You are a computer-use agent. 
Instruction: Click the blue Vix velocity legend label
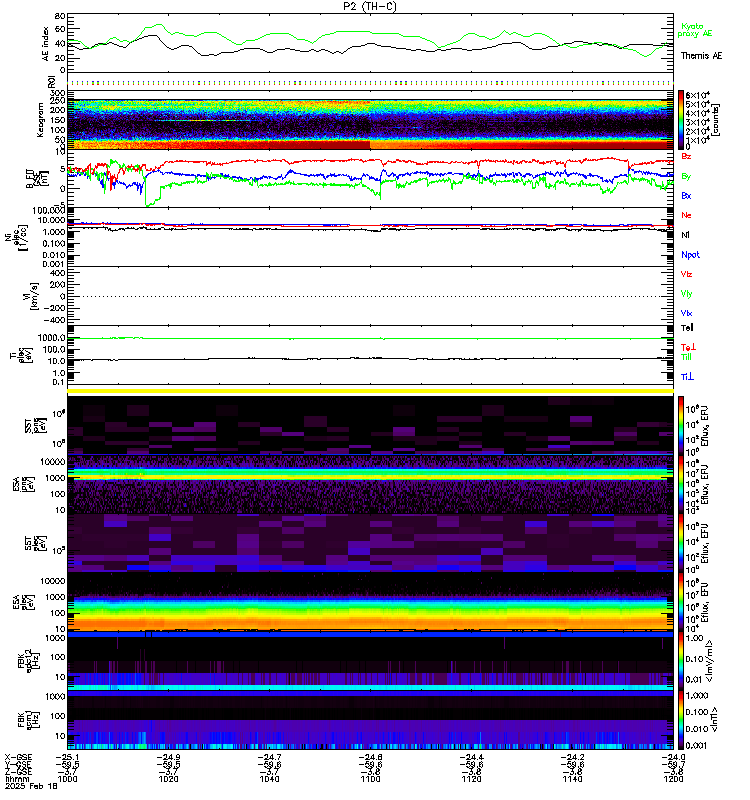686,313
